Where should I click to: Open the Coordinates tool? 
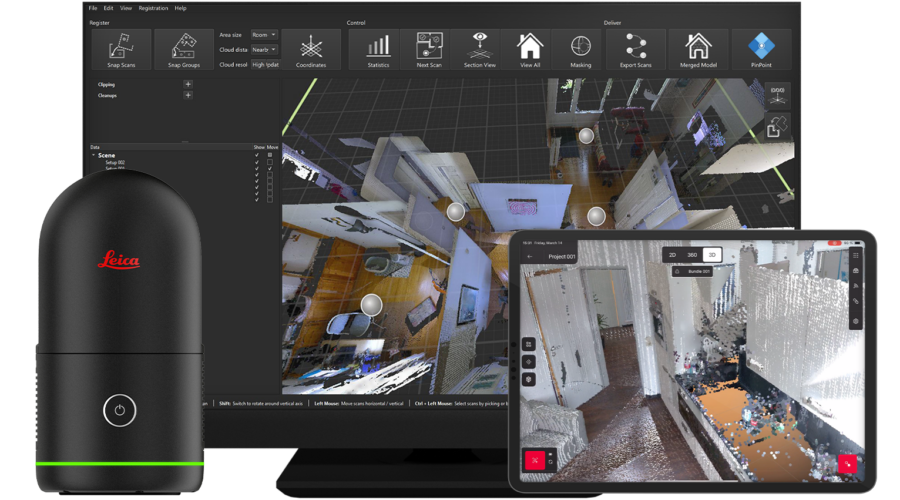click(x=311, y=49)
